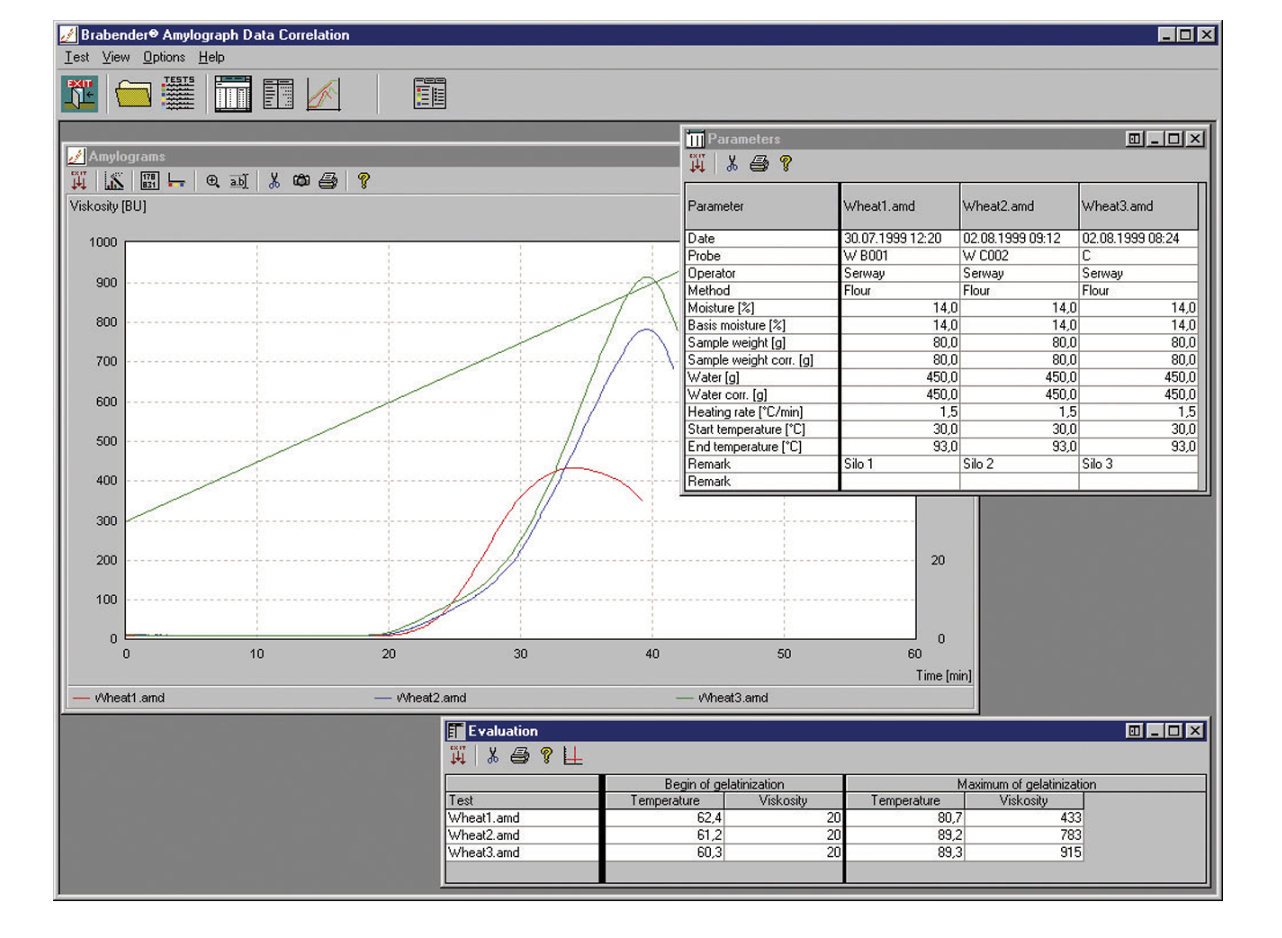Viewport: 1282px width, 938px height.
Task: Click the curve scaling icon in Amylograms toolbar
Action: [114, 181]
